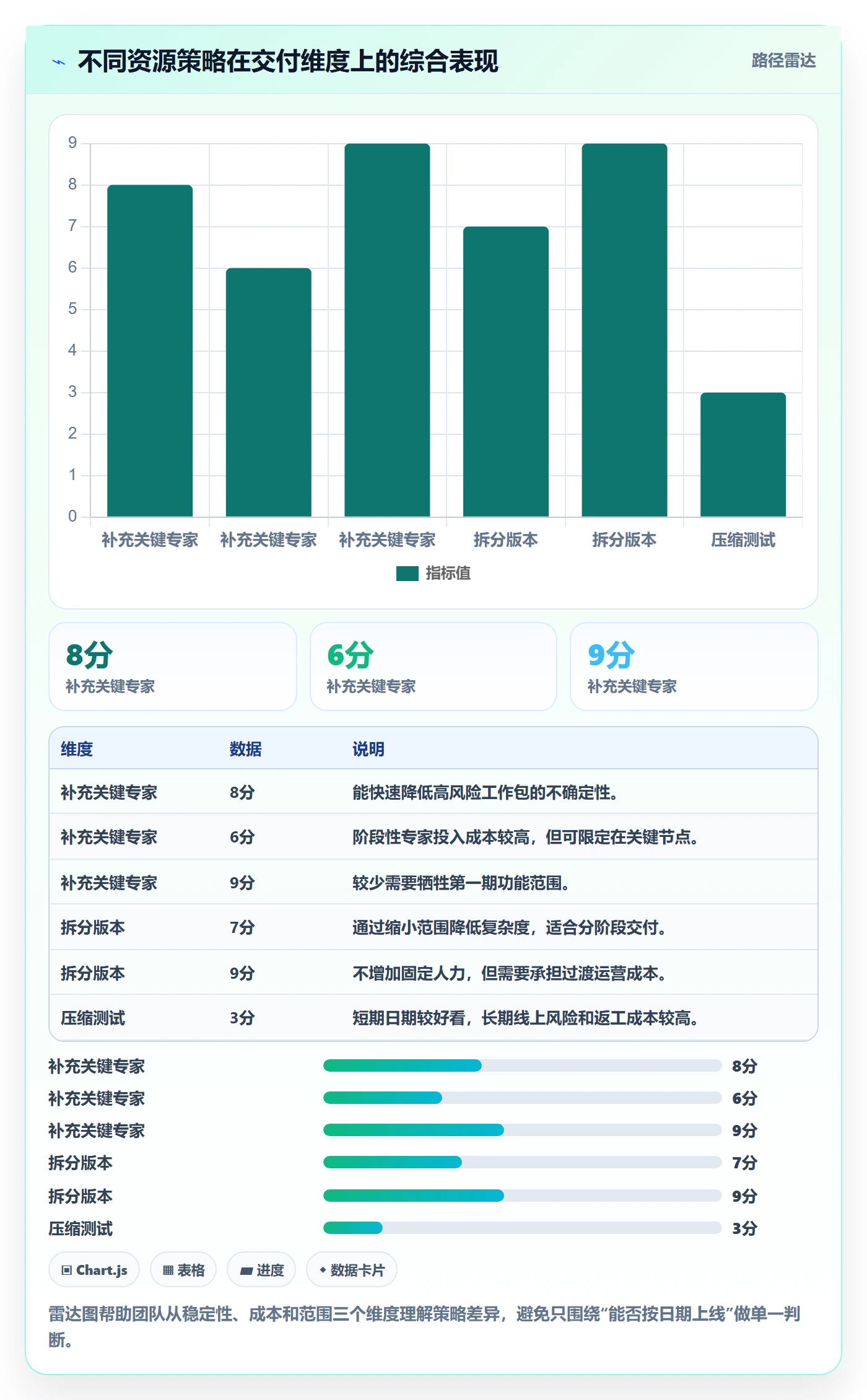Screen dimensions: 867x1400
Task: Select the 7-point 拆分版本 chart bar
Action: 506,371
